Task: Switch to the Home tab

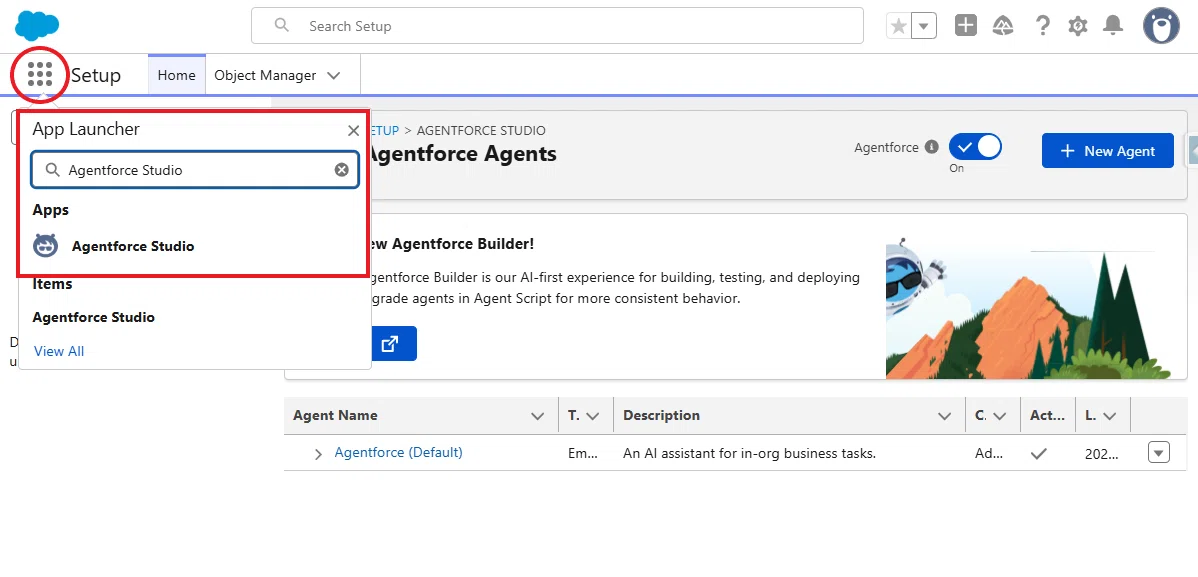Action: pos(176,75)
